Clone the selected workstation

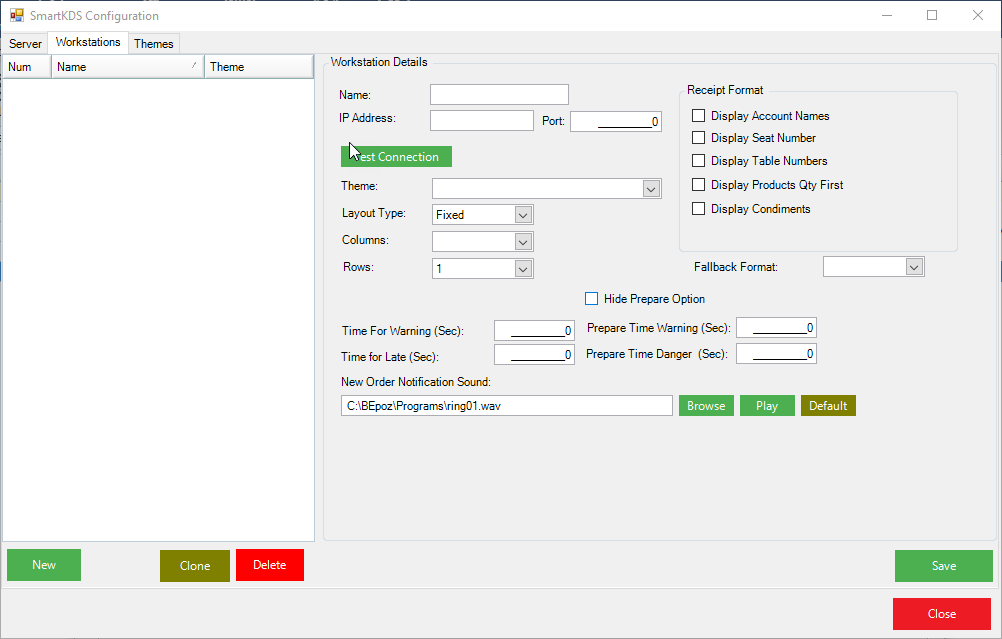pyautogui.click(x=195, y=566)
